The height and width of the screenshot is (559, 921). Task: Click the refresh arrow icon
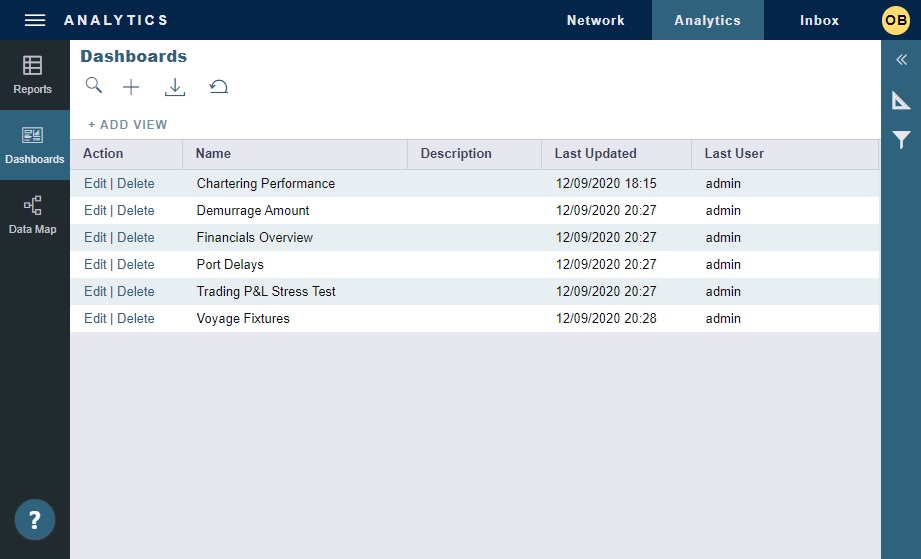(x=218, y=87)
